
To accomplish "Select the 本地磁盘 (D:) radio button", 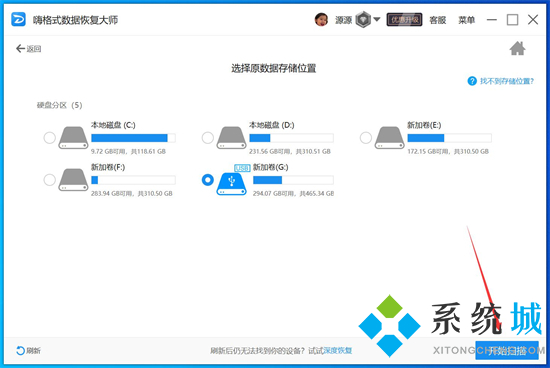I will [208, 138].
